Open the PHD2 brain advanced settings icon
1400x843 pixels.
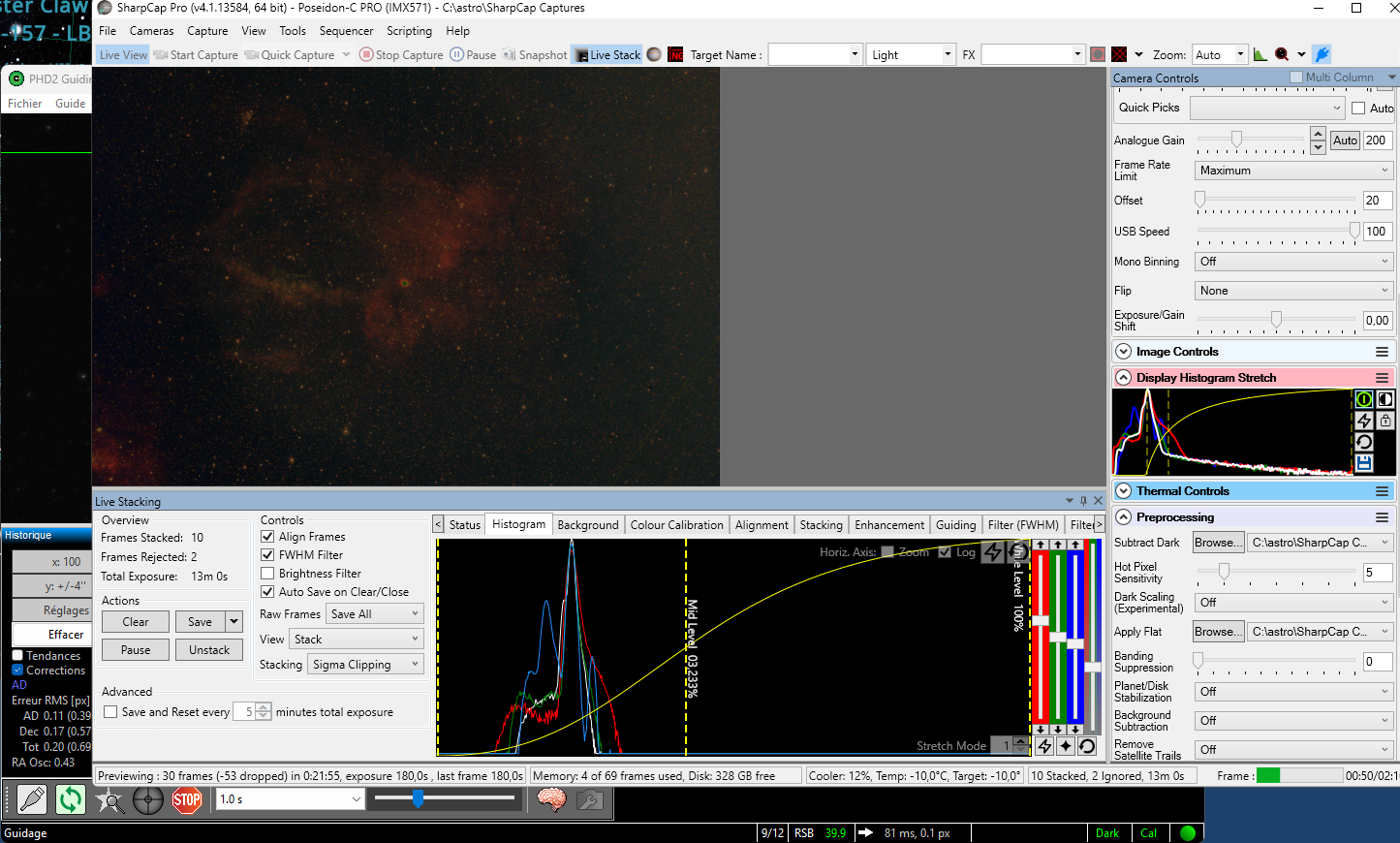tap(551, 799)
